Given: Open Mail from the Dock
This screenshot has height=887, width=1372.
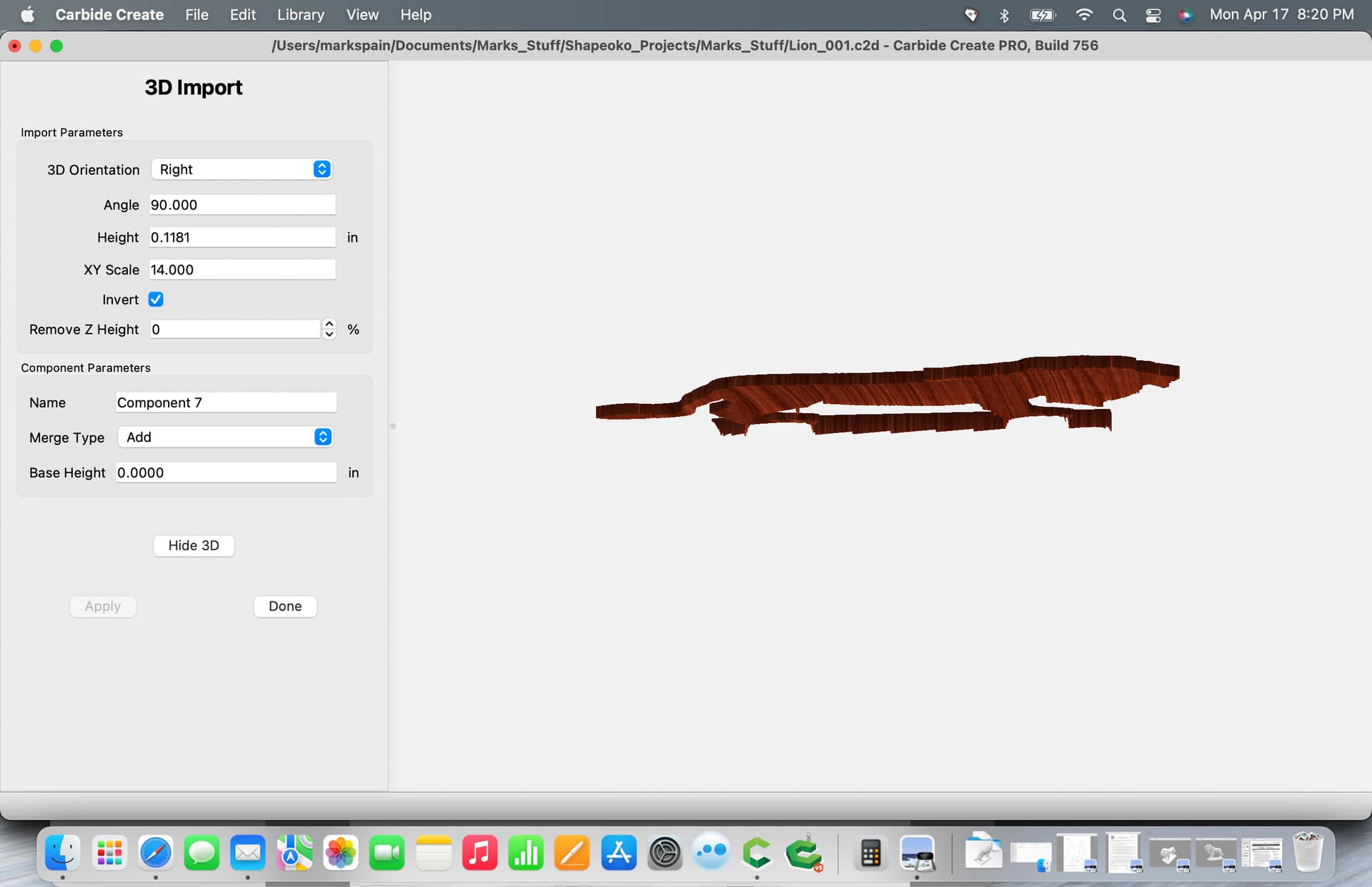Looking at the screenshot, I should click(x=248, y=853).
